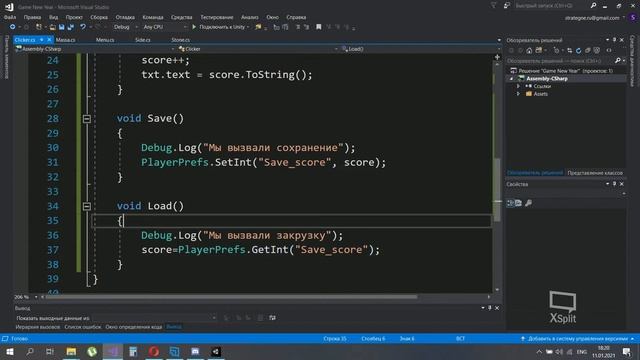The image size is (640, 360).
Task: Open the Правка menu
Action: point(32,17)
